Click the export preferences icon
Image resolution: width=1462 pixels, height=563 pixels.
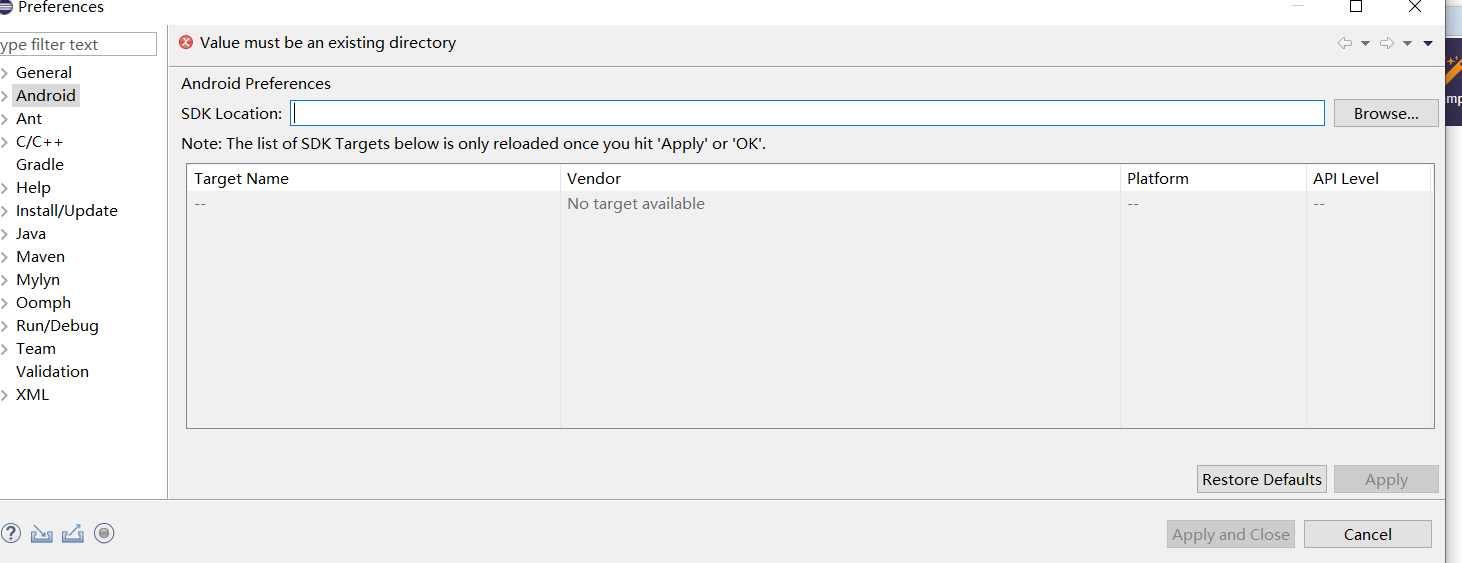tap(72, 534)
